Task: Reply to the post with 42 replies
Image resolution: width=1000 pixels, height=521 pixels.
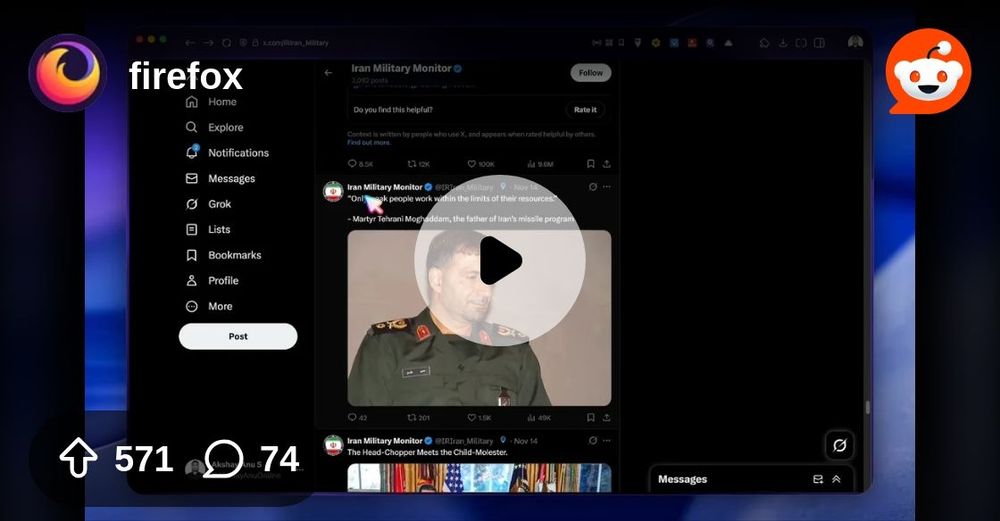Action: tap(357, 418)
